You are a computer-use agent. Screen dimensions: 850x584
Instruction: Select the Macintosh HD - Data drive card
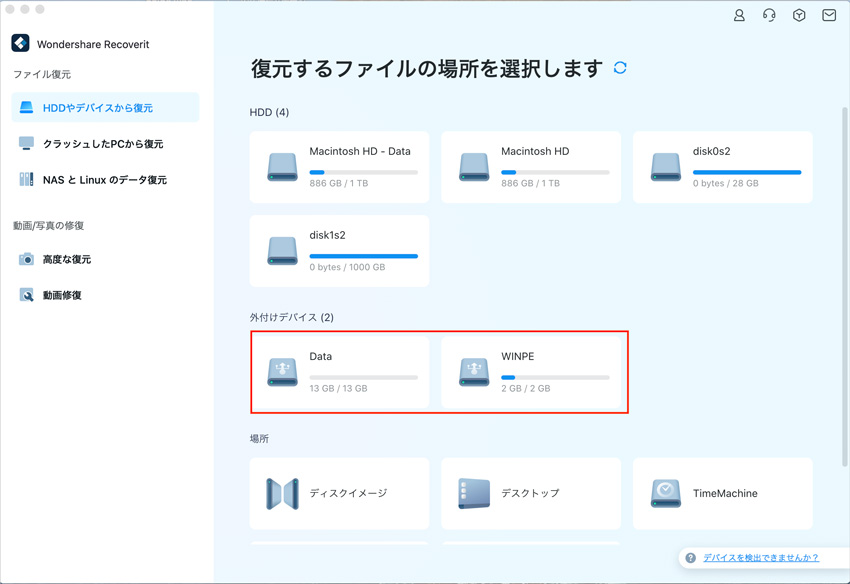(x=339, y=167)
